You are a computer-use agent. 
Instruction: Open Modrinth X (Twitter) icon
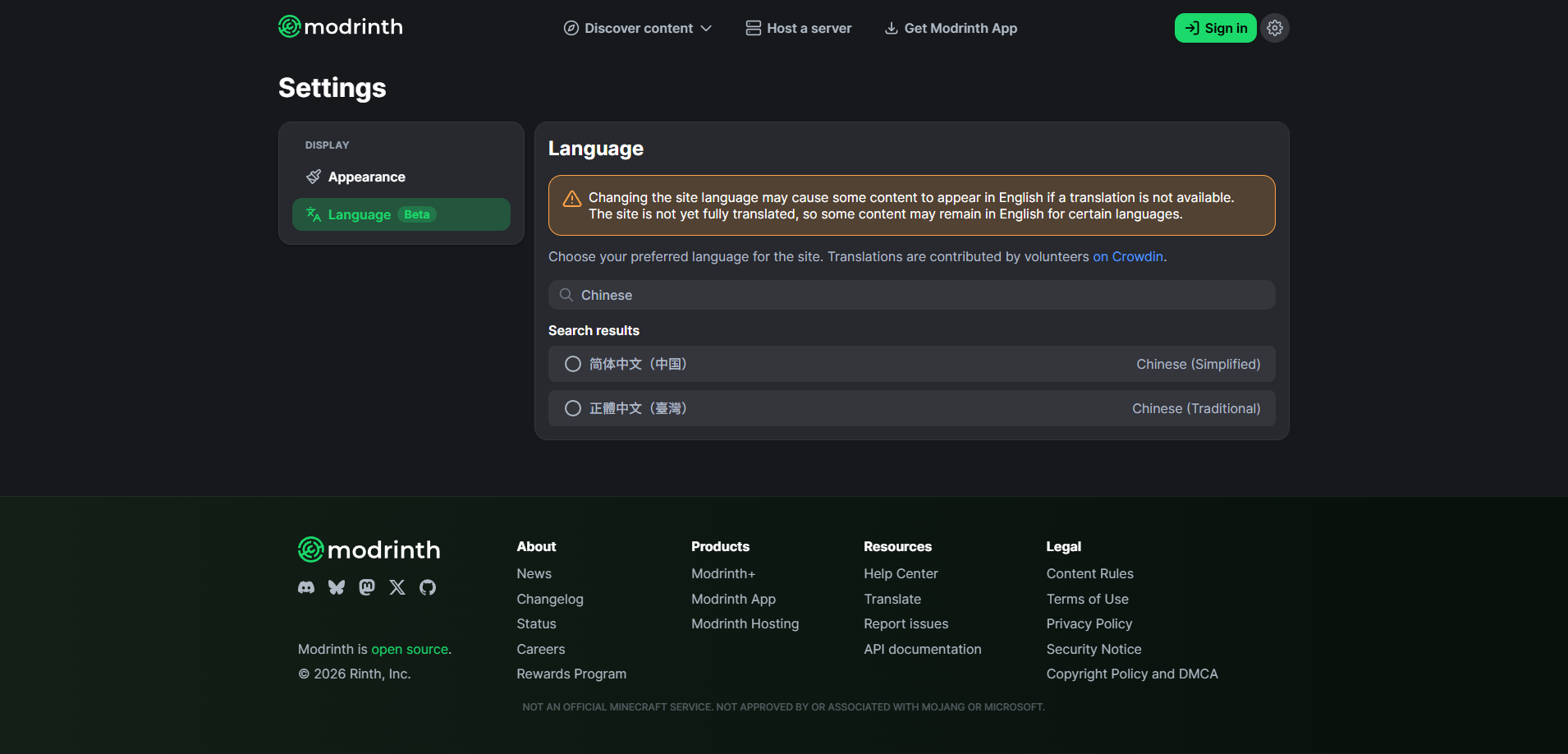[397, 587]
